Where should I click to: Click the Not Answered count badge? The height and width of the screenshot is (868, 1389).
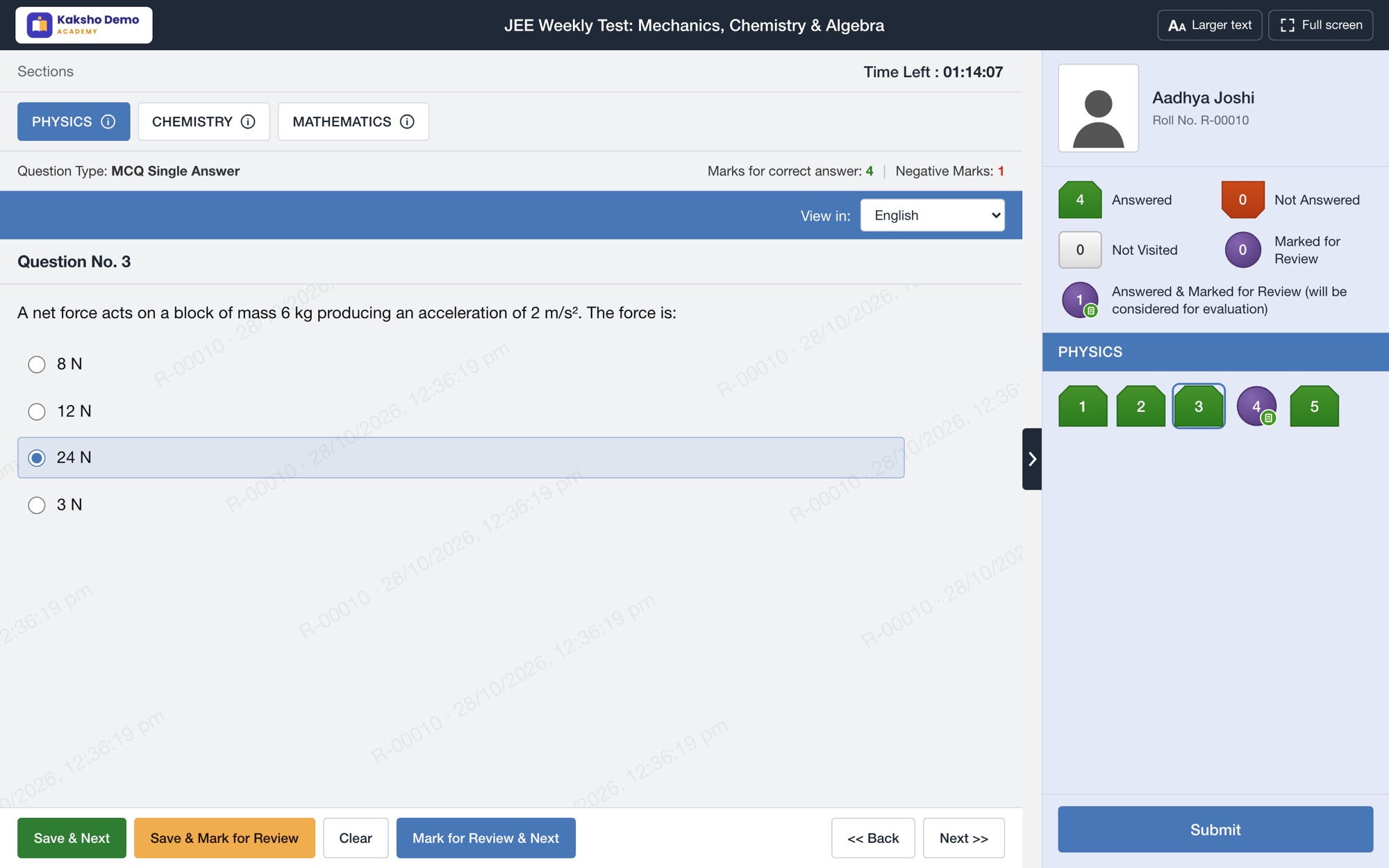[x=1242, y=200]
